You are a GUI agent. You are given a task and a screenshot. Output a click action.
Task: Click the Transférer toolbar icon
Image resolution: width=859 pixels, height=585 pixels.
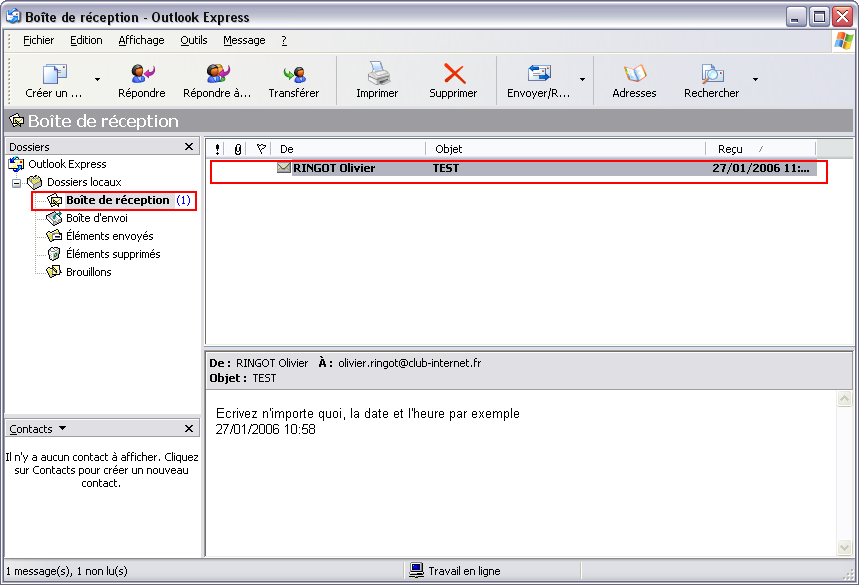[x=294, y=73]
